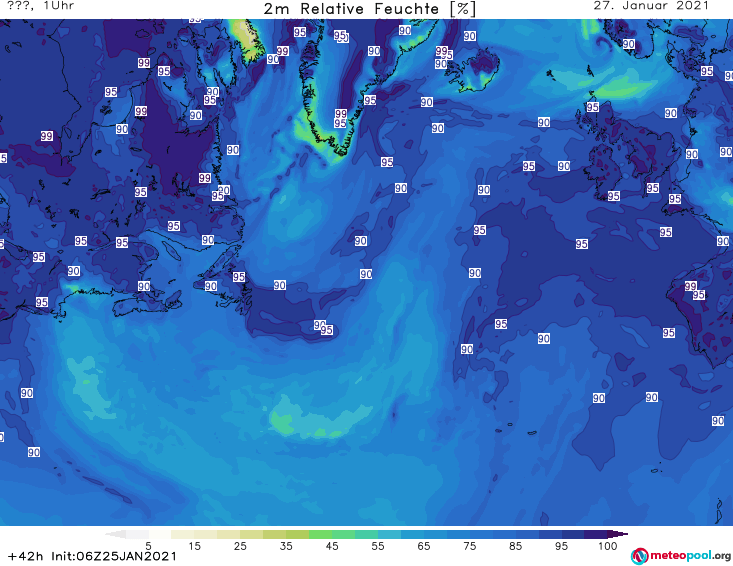Select the '+42h' forecast hour label
The image size is (733, 566).
click(25, 556)
